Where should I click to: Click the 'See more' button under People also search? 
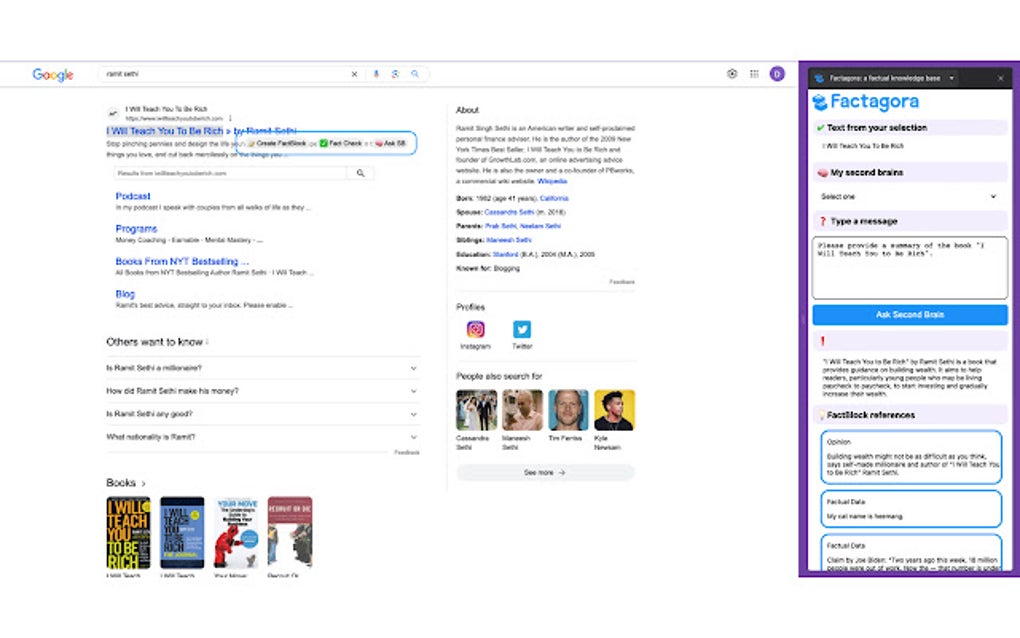[x=545, y=472]
